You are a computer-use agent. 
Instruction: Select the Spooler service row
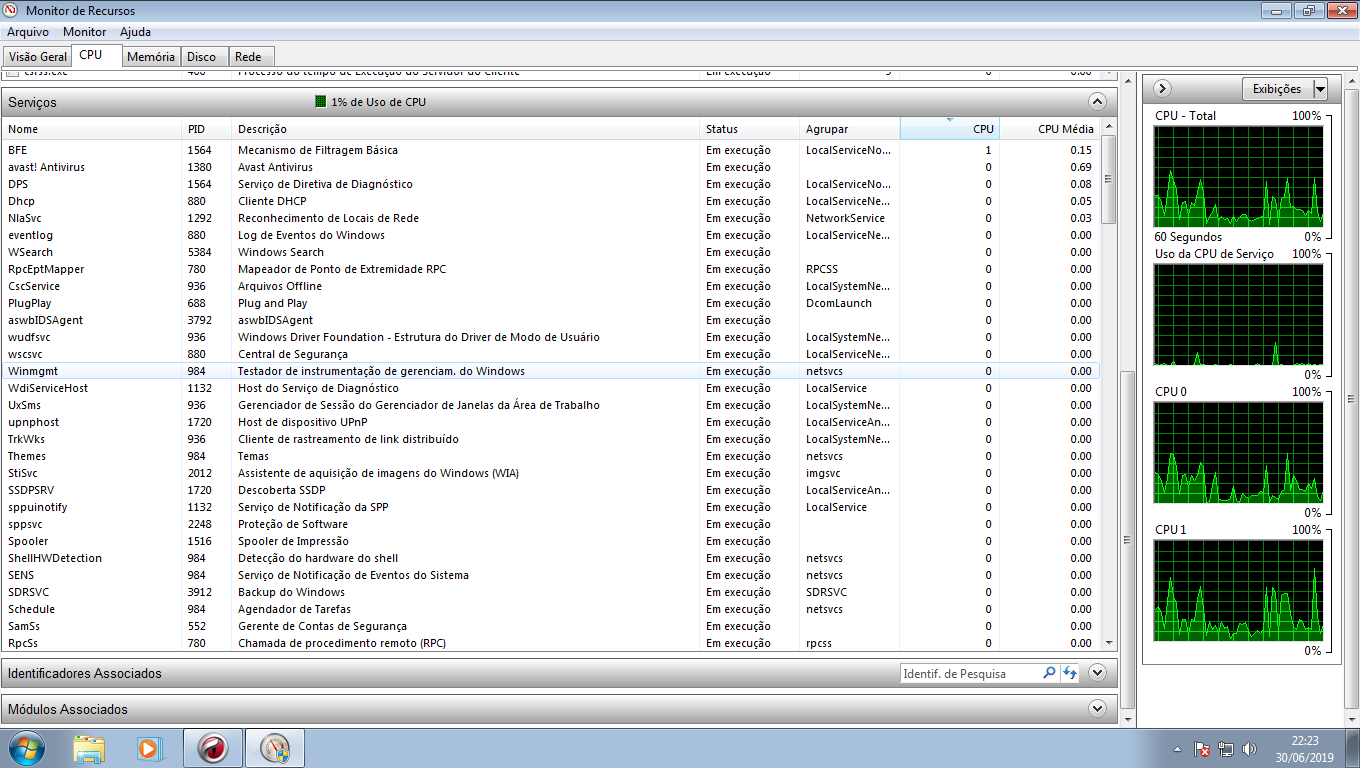click(550, 541)
